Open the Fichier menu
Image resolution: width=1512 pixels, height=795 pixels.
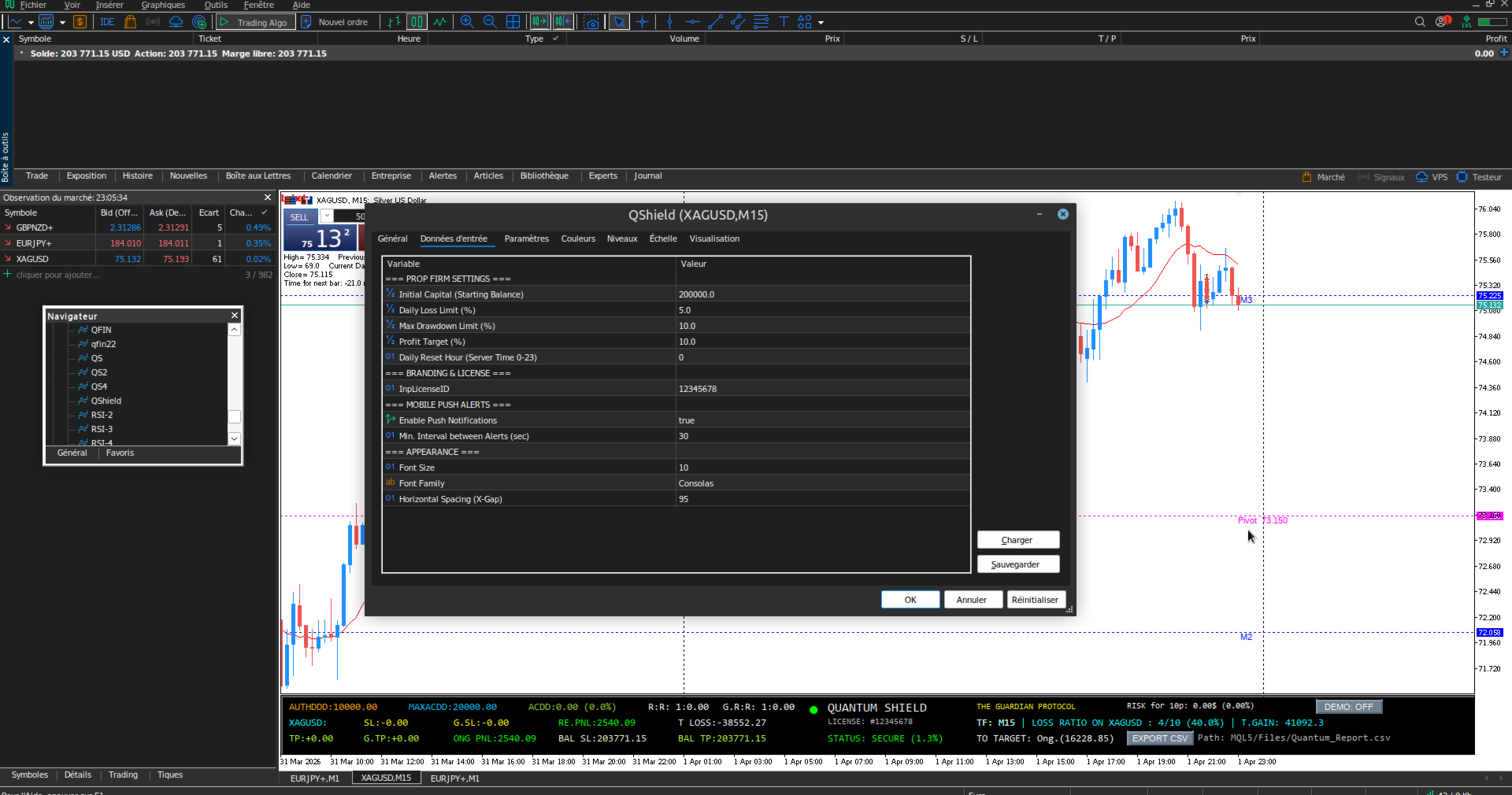click(x=33, y=5)
